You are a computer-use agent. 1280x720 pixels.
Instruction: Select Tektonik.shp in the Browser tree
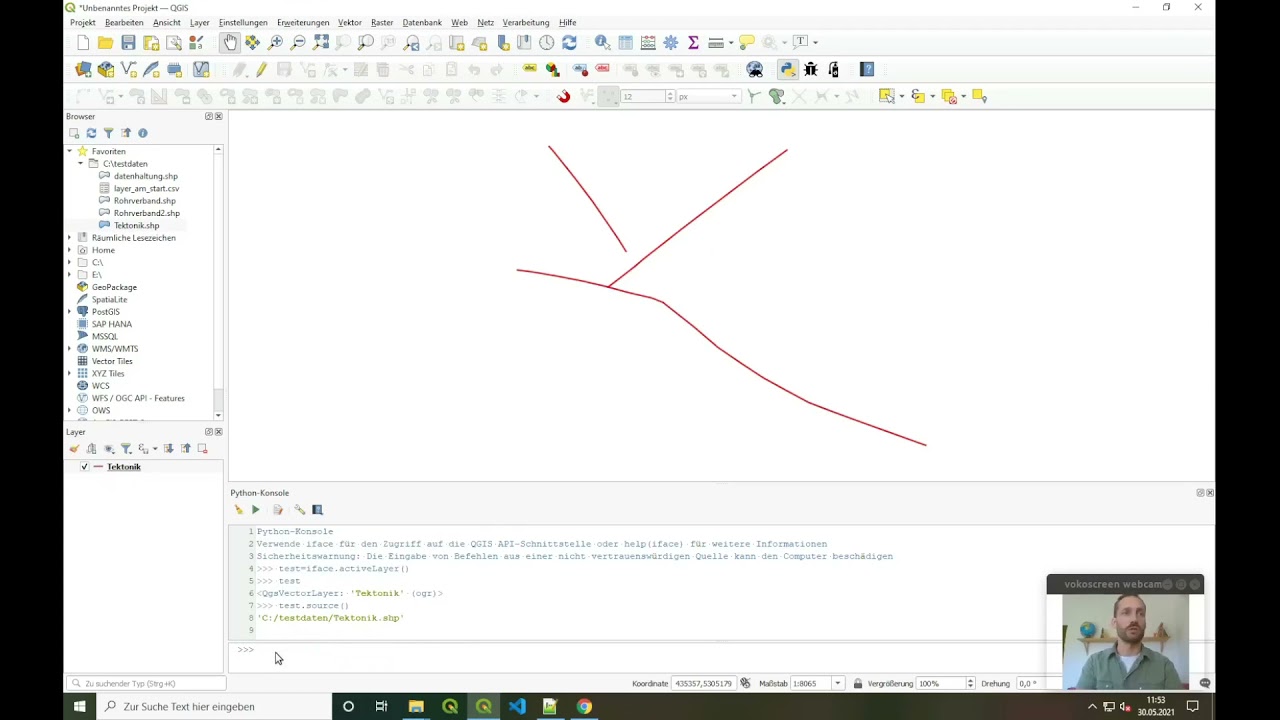(136, 225)
